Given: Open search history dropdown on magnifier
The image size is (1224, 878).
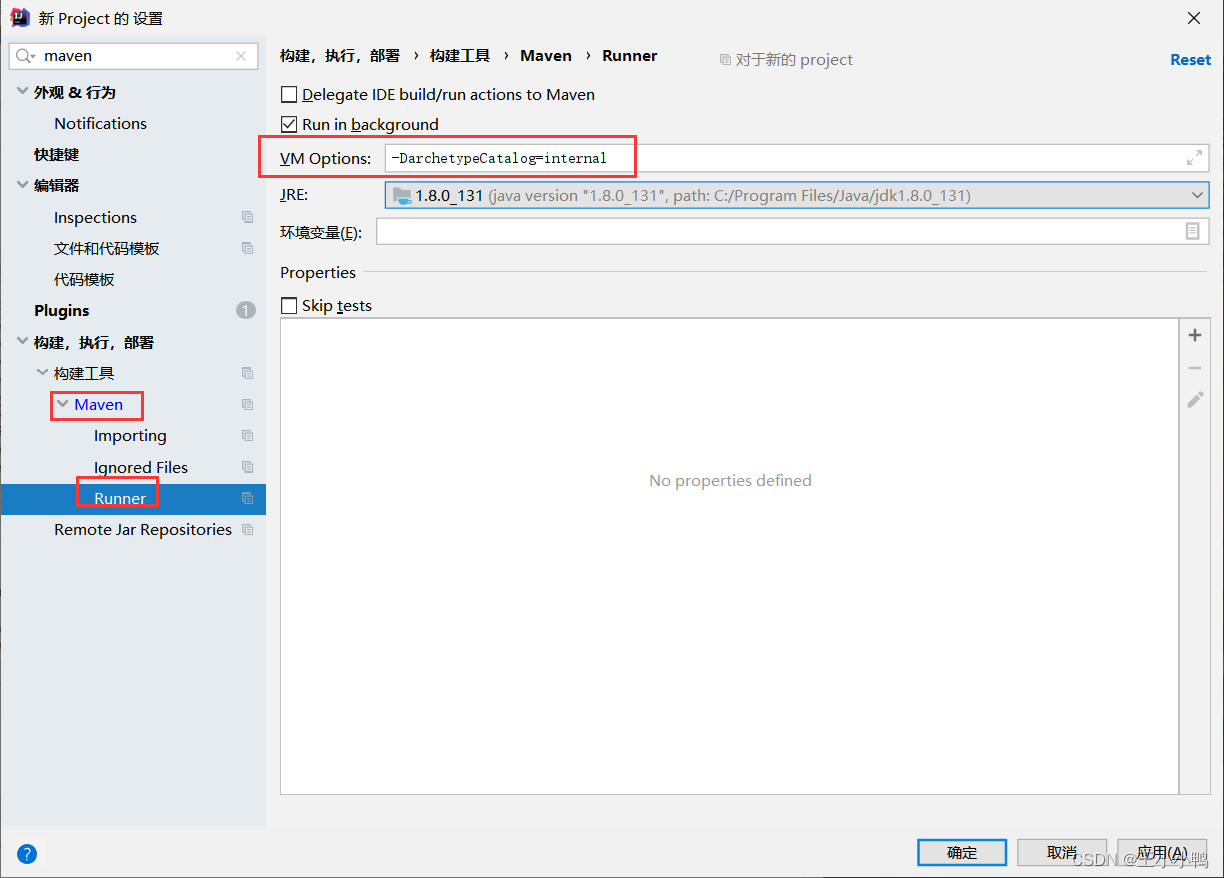Looking at the screenshot, I should (x=31, y=57).
